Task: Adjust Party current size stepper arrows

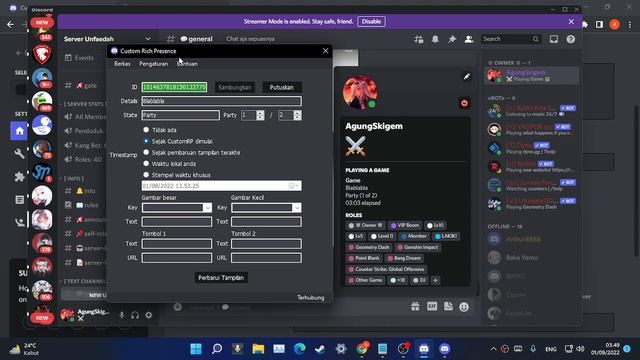Action: [260, 115]
